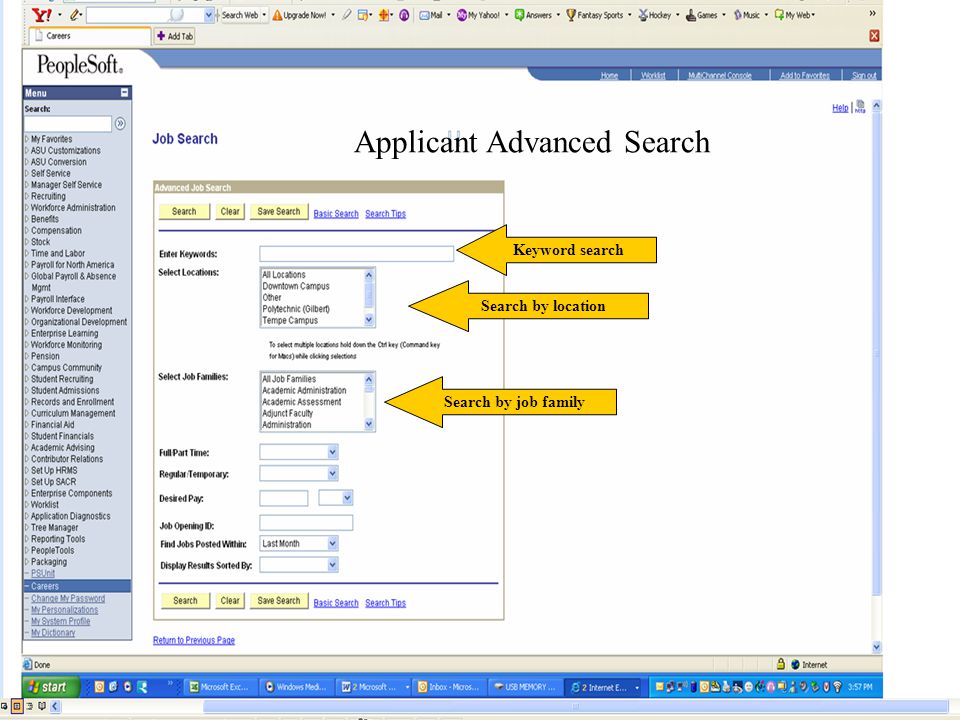
Task: Open Reporting Tools menu item
Action: (58, 539)
